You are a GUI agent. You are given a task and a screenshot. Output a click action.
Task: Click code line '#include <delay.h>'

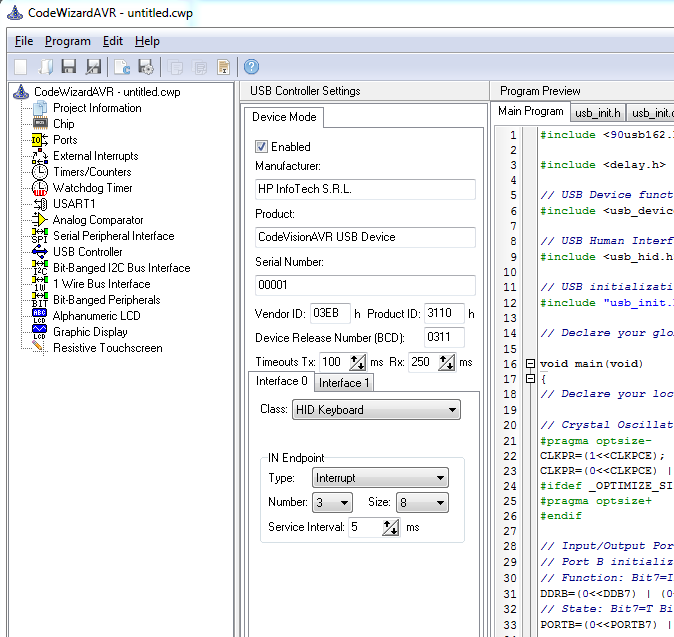click(x=602, y=165)
